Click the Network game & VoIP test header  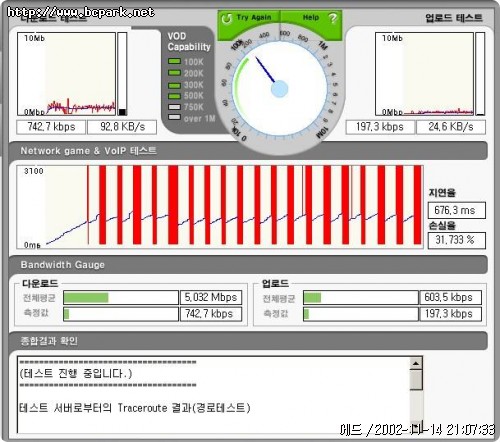click(x=248, y=151)
